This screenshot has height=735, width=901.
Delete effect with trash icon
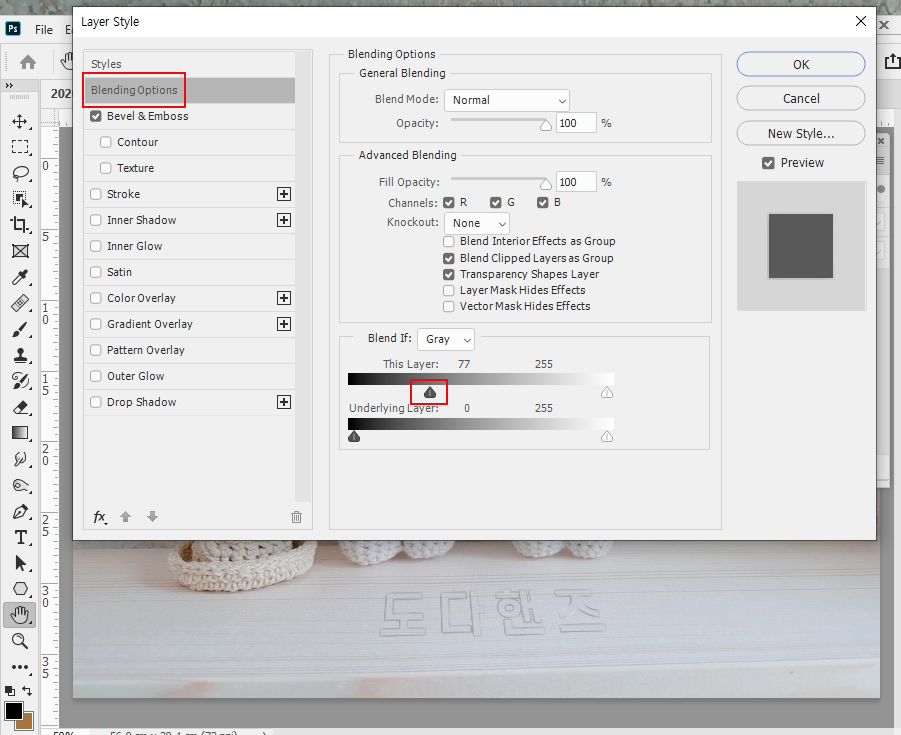point(297,517)
